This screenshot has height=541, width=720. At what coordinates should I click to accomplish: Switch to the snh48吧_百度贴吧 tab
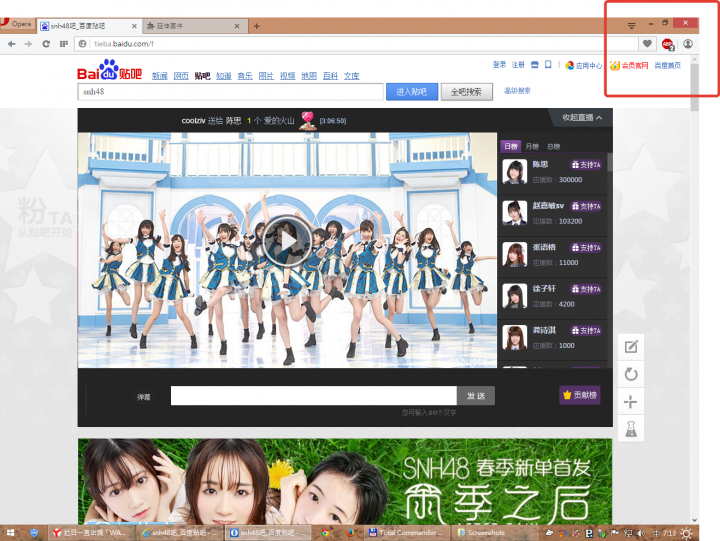click(89, 26)
